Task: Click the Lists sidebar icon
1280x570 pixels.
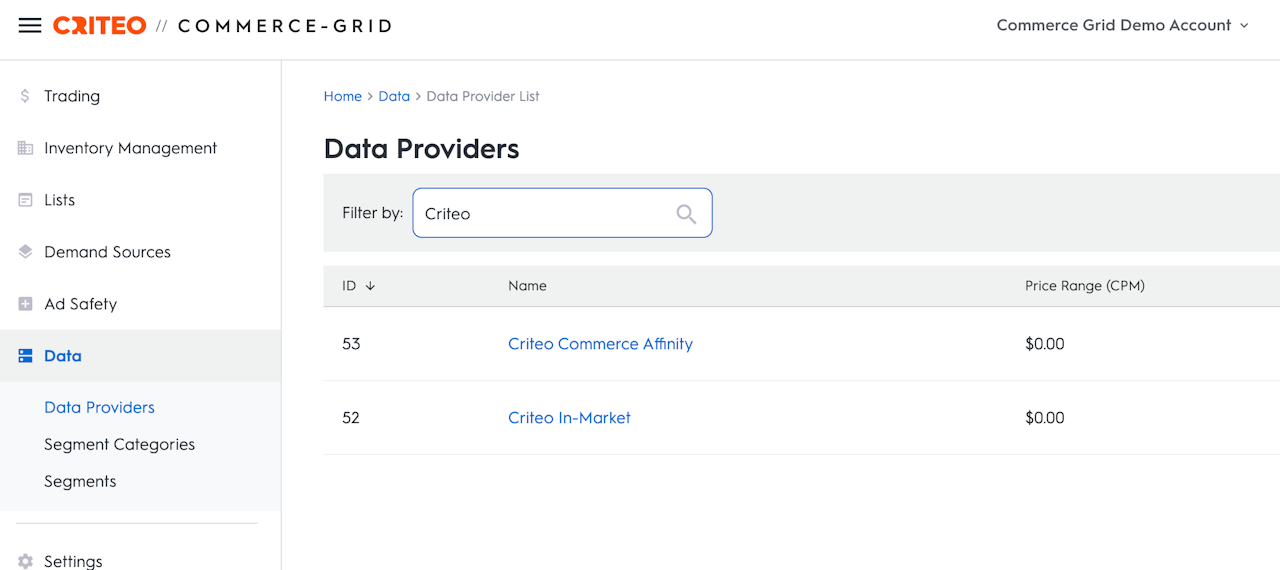Action: pyautogui.click(x=25, y=200)
